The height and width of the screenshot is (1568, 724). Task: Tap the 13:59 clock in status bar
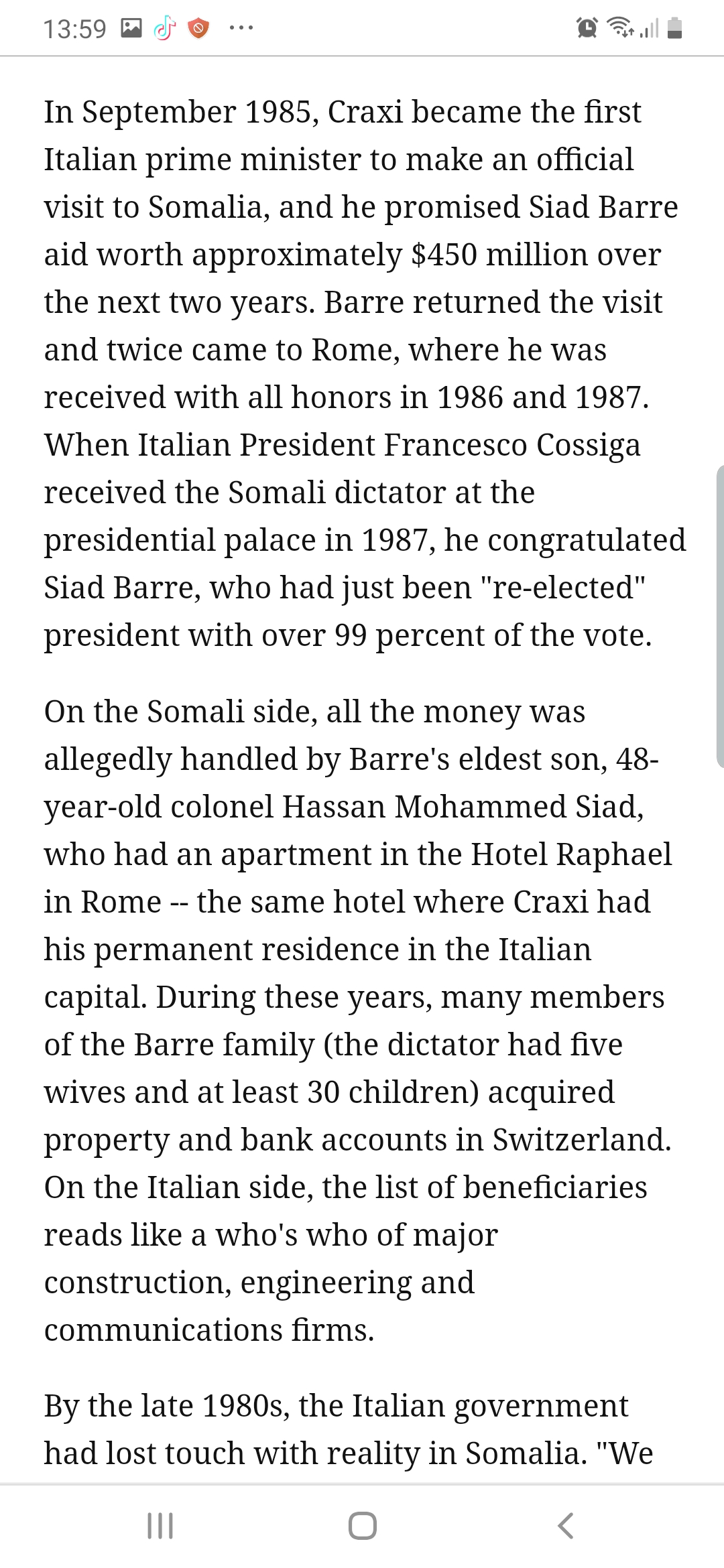pos(75,29)
